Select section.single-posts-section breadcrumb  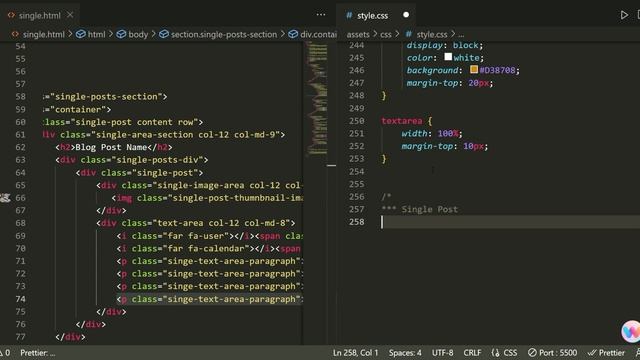[x=224, y=34]
